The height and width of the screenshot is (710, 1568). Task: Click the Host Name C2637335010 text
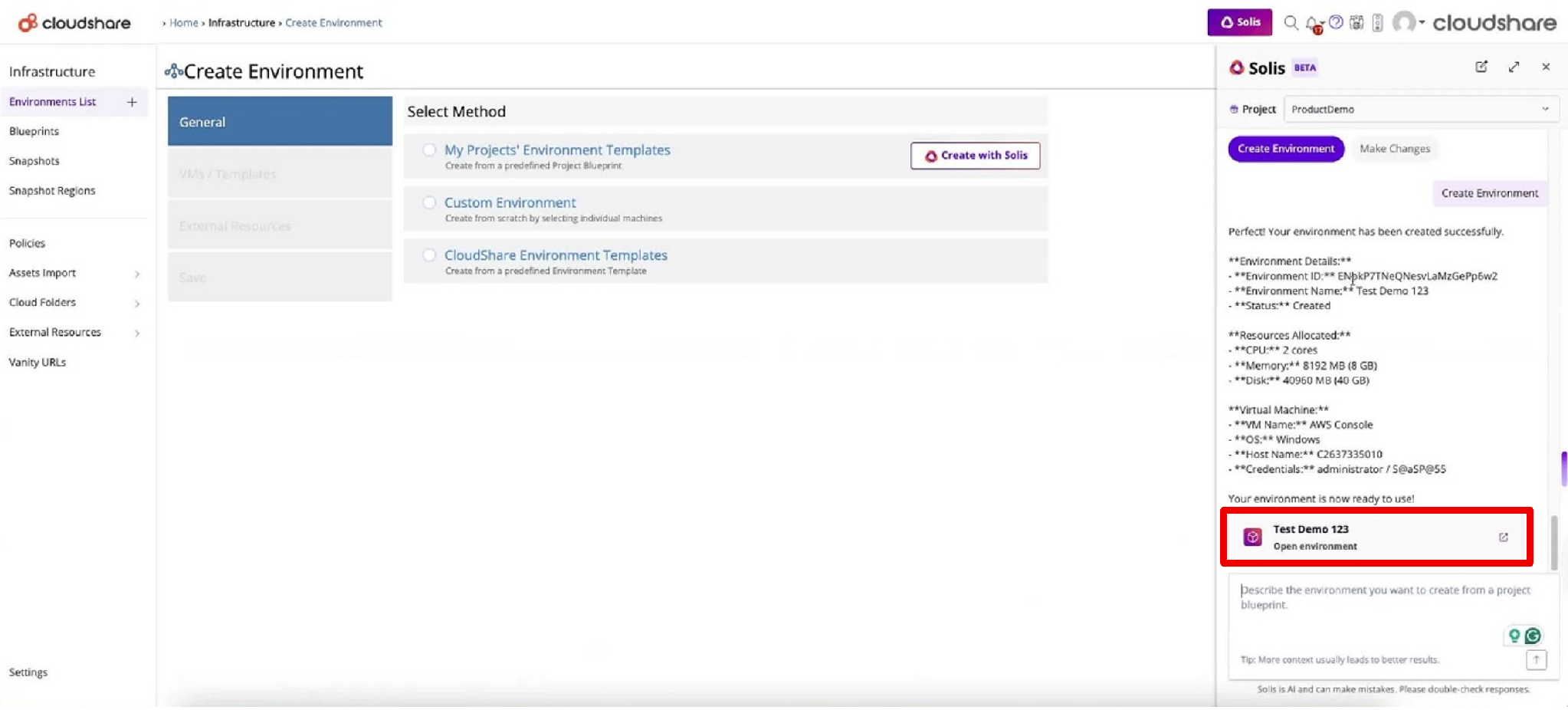1306,454
